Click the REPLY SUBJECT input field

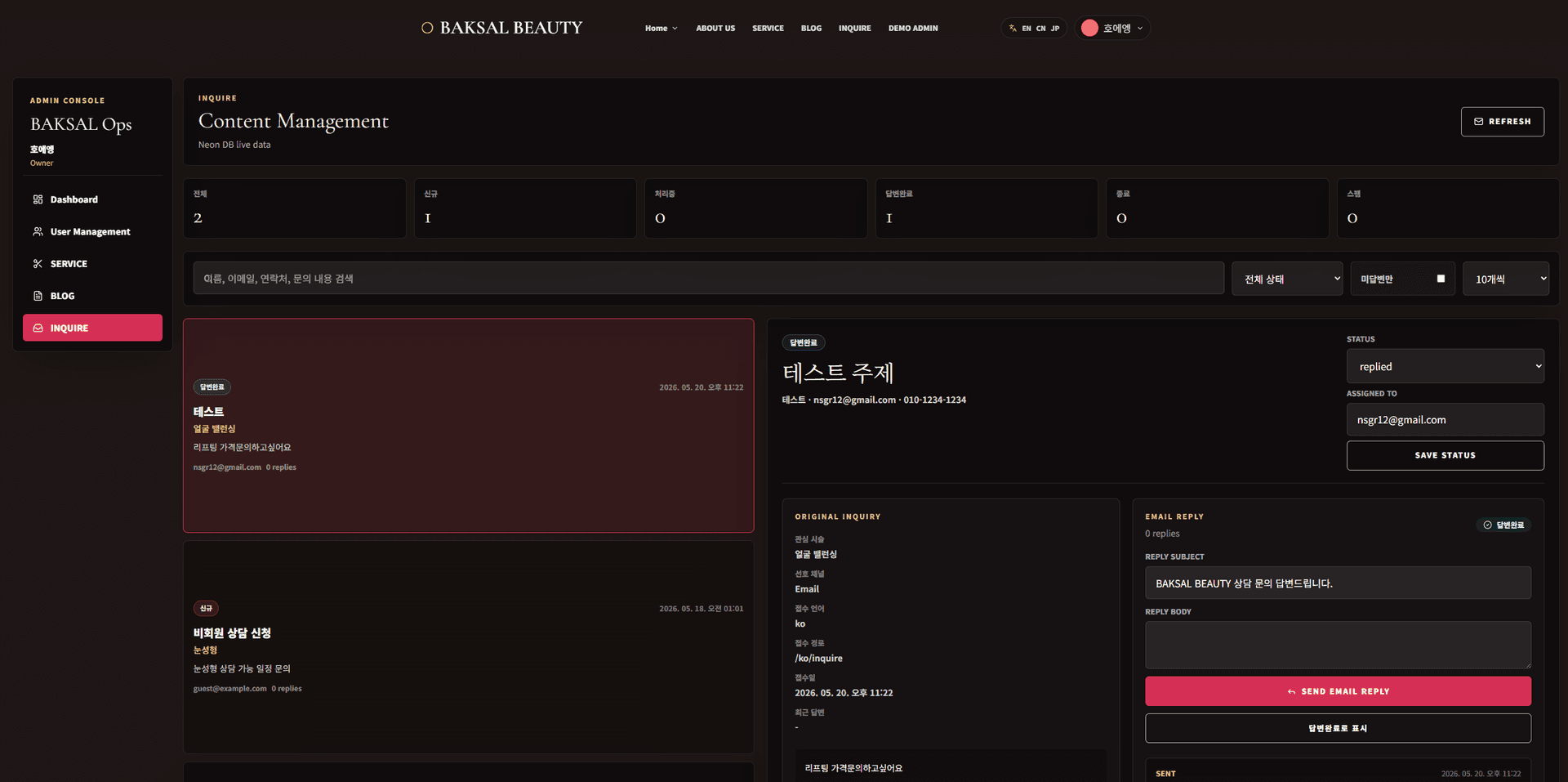coord(1338,583)
